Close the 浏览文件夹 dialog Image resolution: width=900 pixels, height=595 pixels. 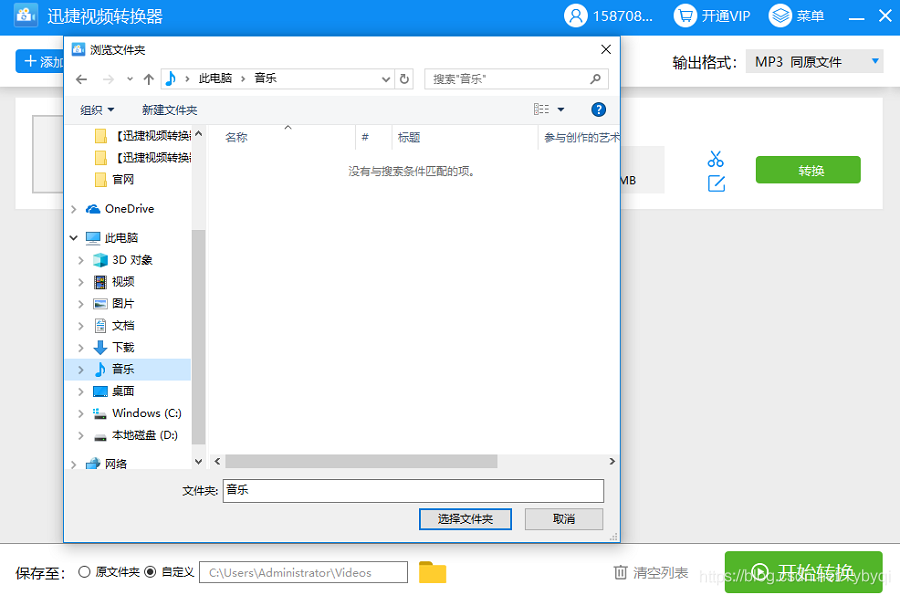606,50
